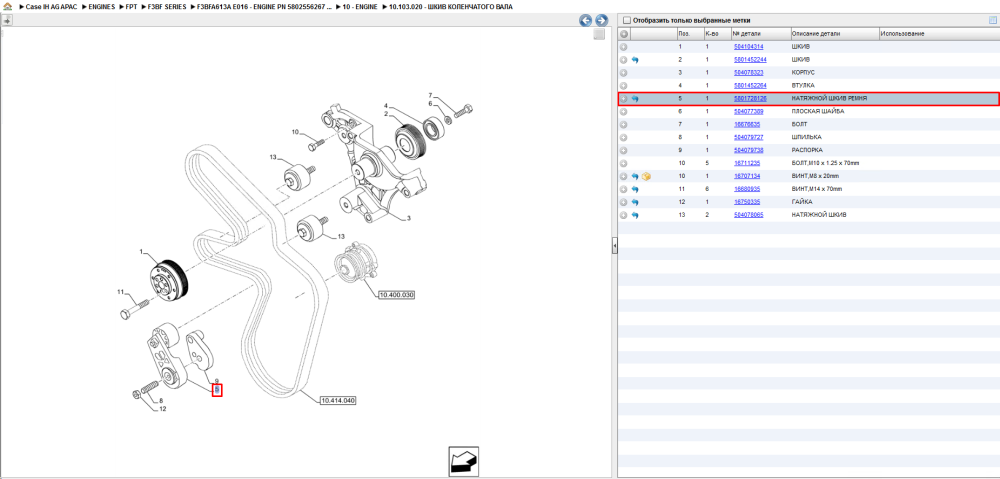Screen dimensions: 1000x479
Task: Click the blue replacement arrow for part 16750335
Action: tap(635, 202)
